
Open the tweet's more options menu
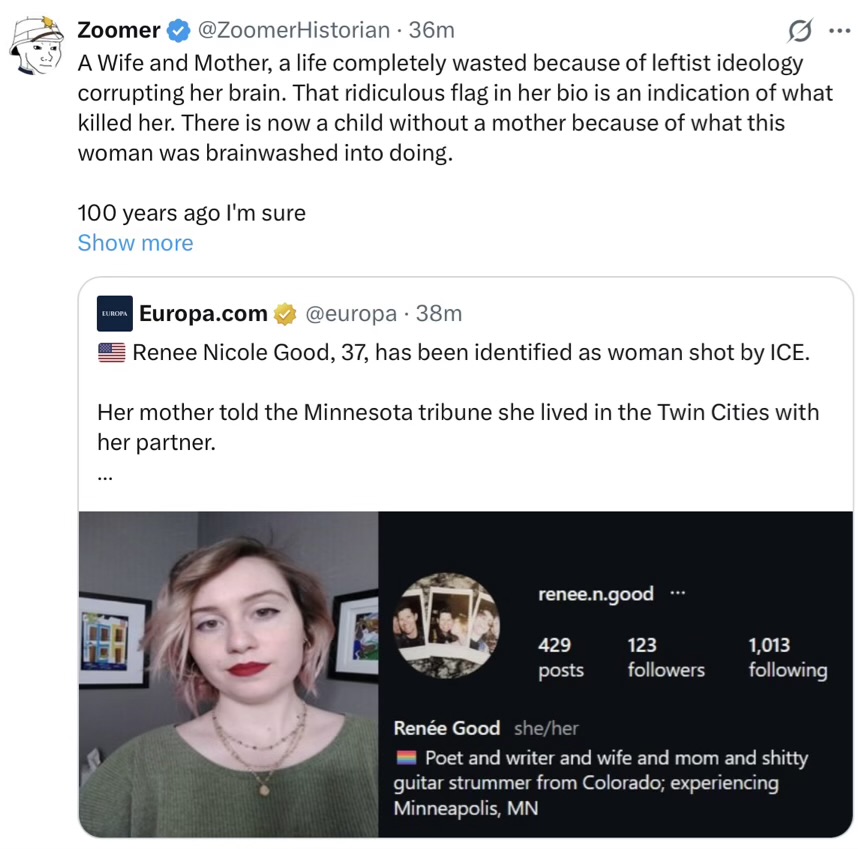tap(837, 31)
